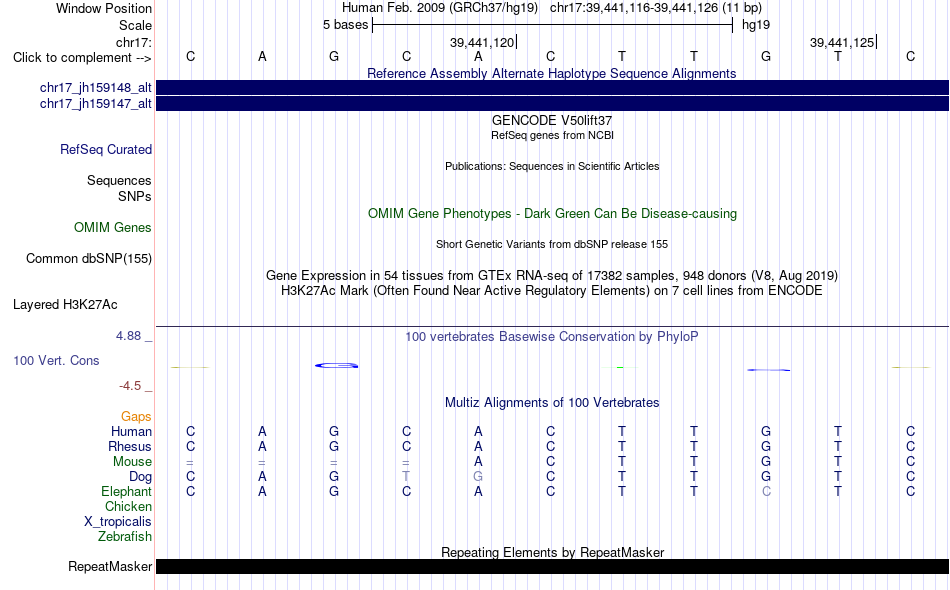The image size is (950, 590).
Task: Click 'Short Genetic Variants from dbSNP release 155'
Action: coord(552,244)
